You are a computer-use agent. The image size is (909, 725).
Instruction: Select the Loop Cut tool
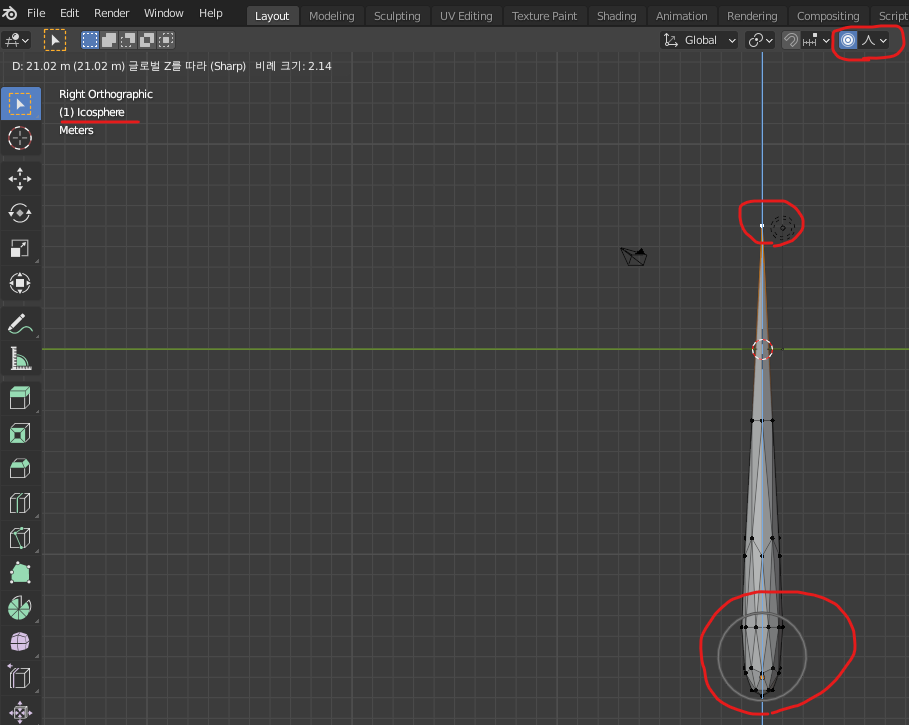pyautogui.click(x=20, y=503)
